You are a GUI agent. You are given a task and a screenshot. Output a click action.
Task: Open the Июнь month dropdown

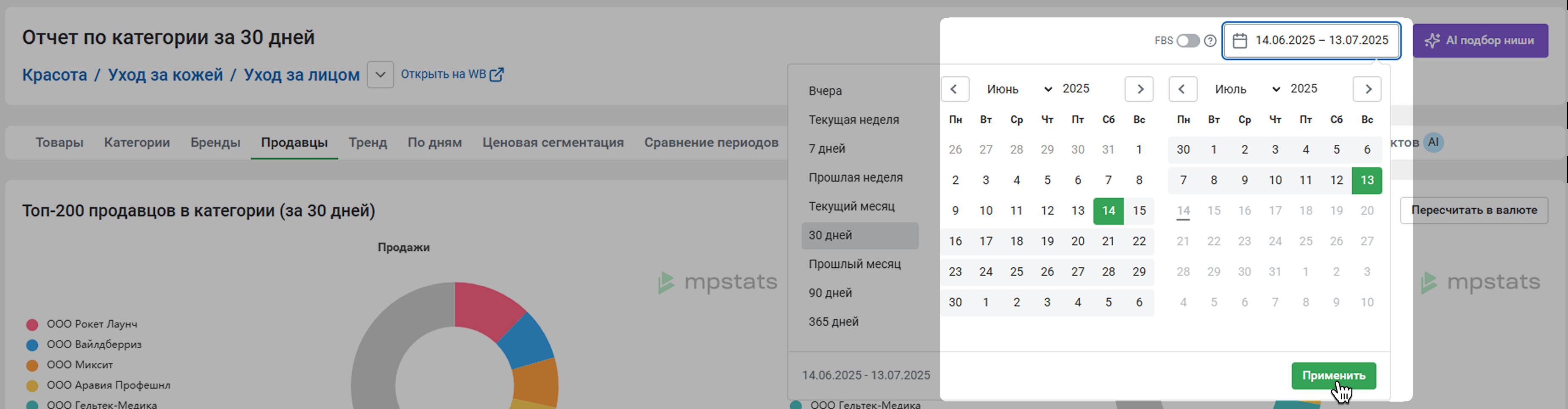[1020, 89]
